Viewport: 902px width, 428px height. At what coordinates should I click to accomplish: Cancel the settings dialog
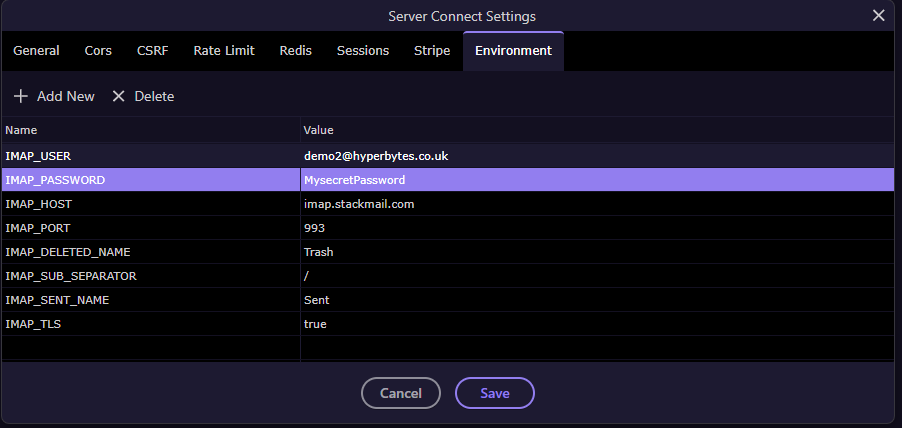coord(401,393)
